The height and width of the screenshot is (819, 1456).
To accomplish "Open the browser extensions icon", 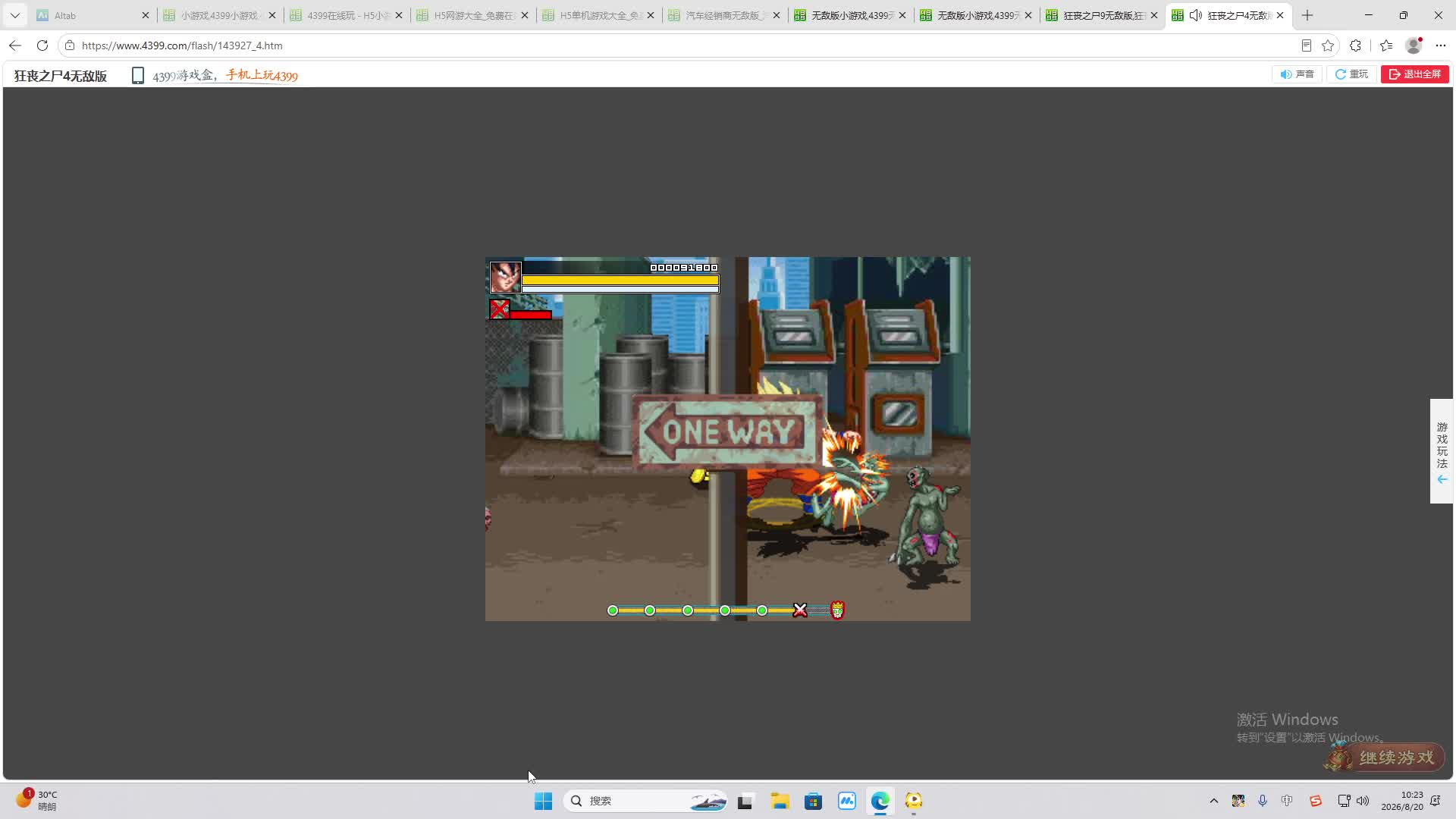I will 1356,45.
